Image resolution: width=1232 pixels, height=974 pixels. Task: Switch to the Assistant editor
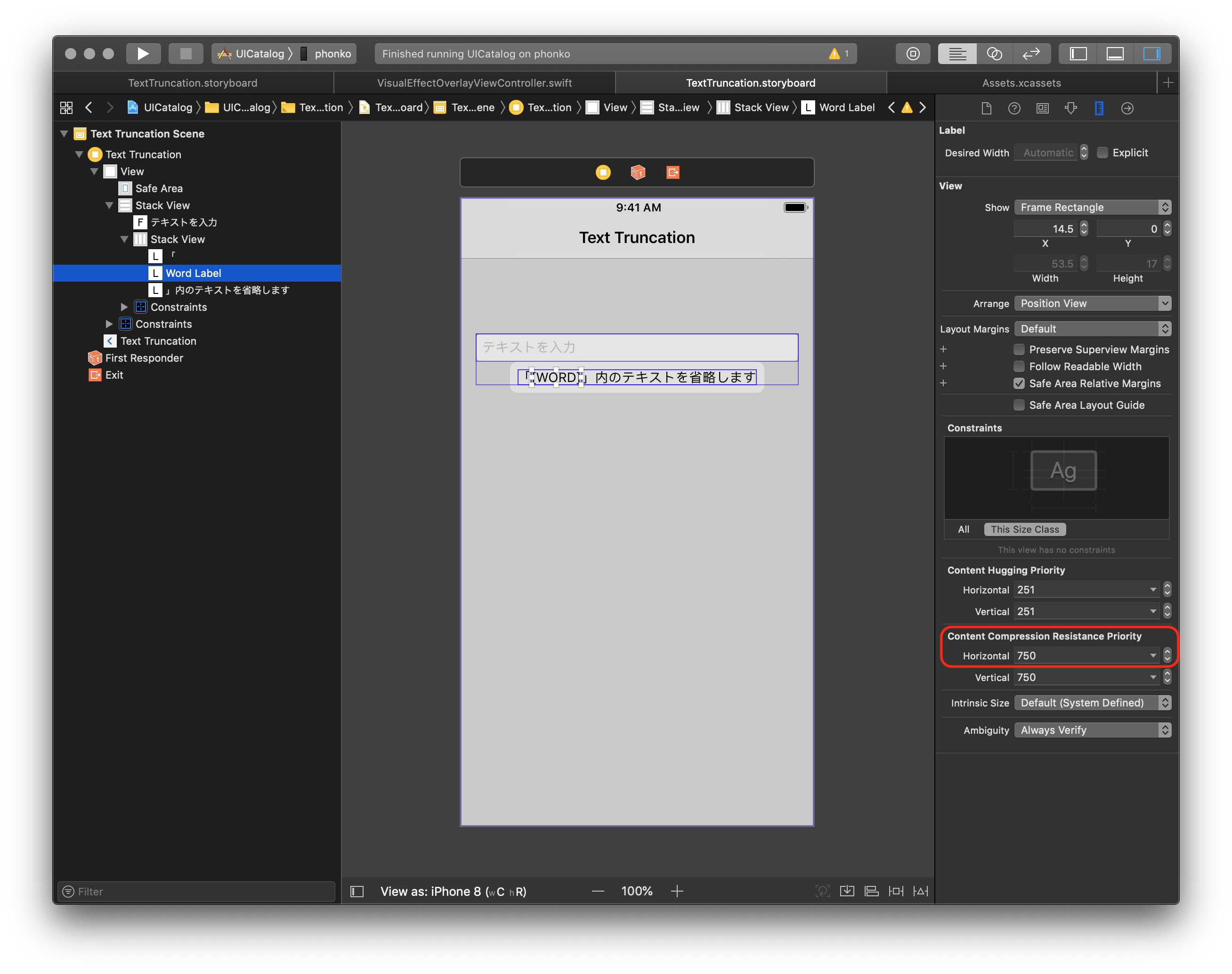tap(994, 54)
